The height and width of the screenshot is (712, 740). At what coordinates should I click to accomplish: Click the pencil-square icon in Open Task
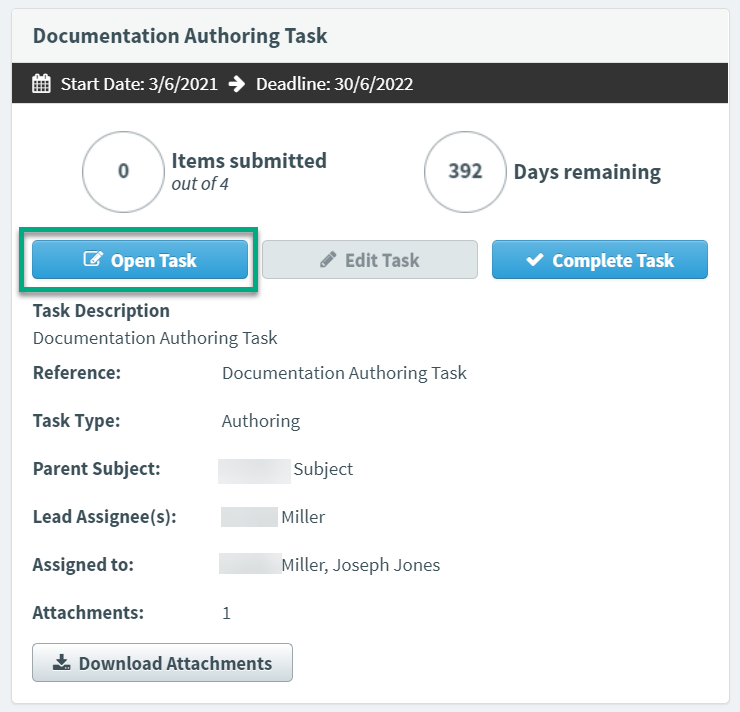[93, 260]
